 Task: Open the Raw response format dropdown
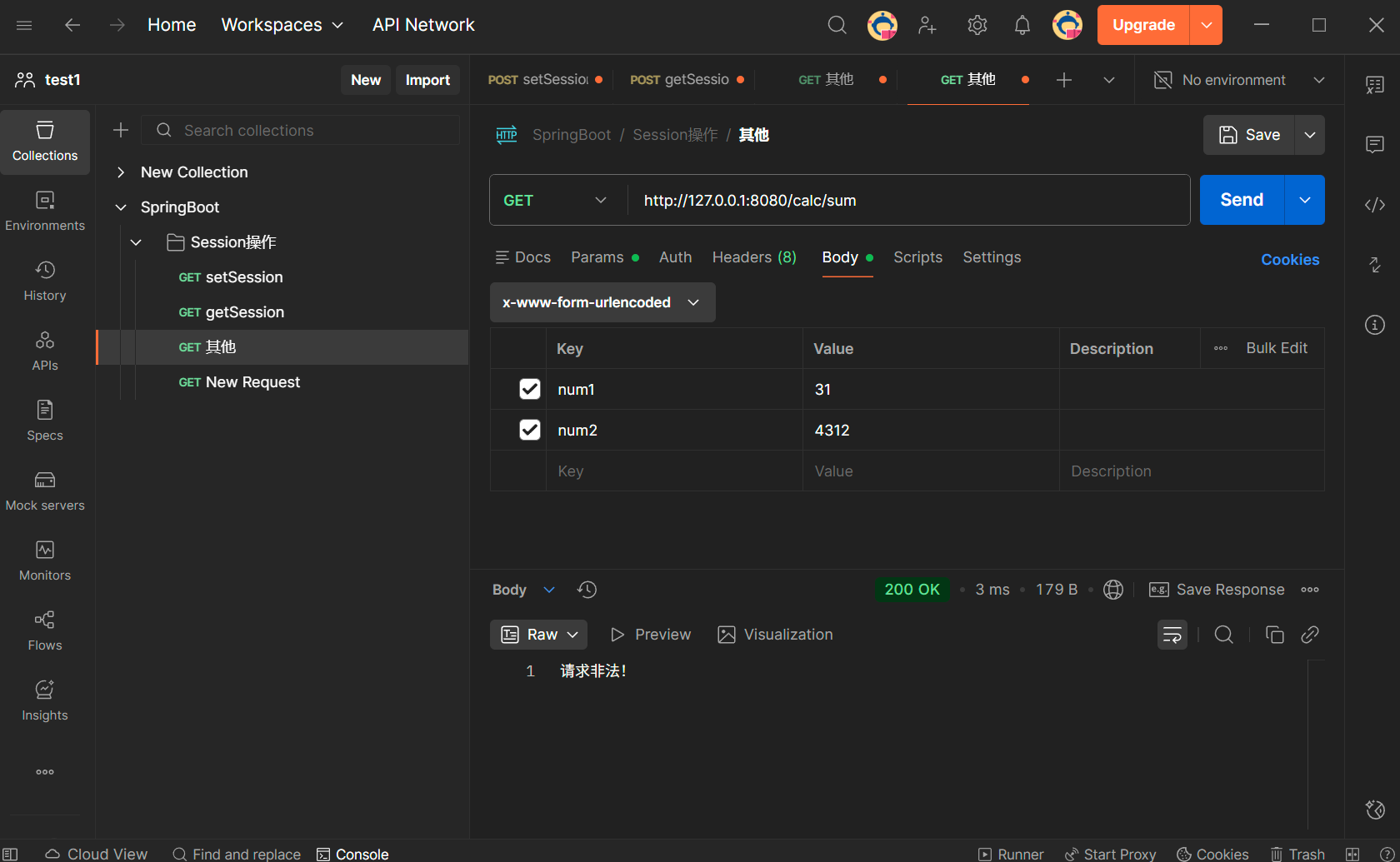tap(538, 635)
